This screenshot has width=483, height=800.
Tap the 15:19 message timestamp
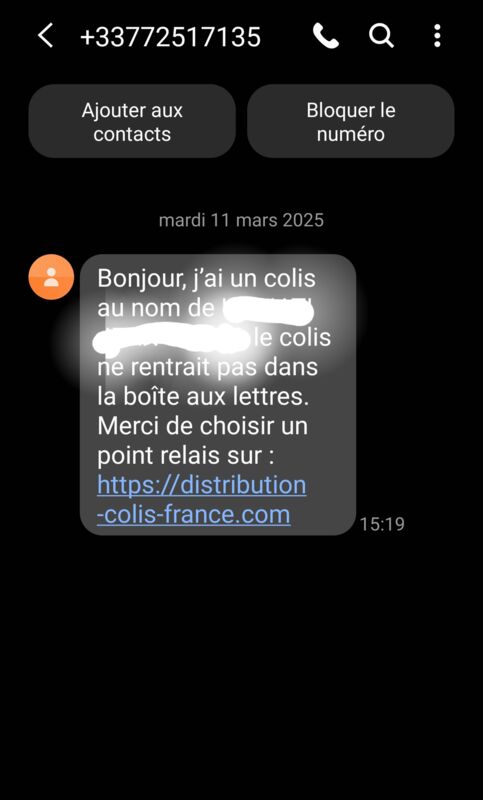382,524
